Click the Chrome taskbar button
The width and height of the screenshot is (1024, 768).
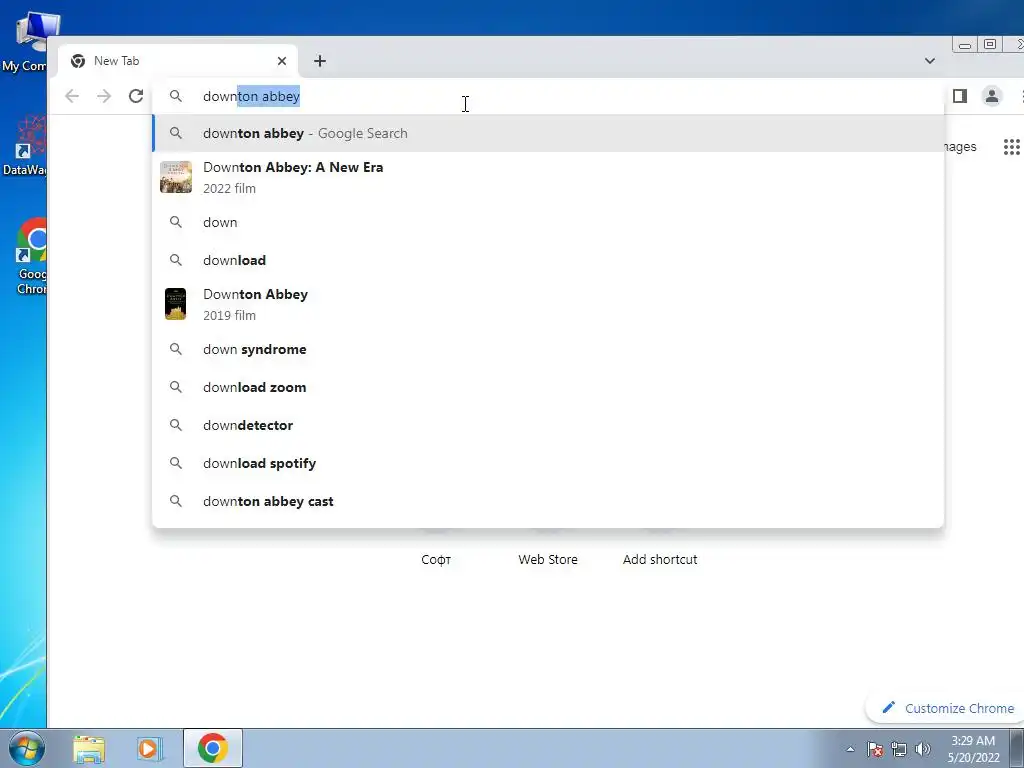213,748
